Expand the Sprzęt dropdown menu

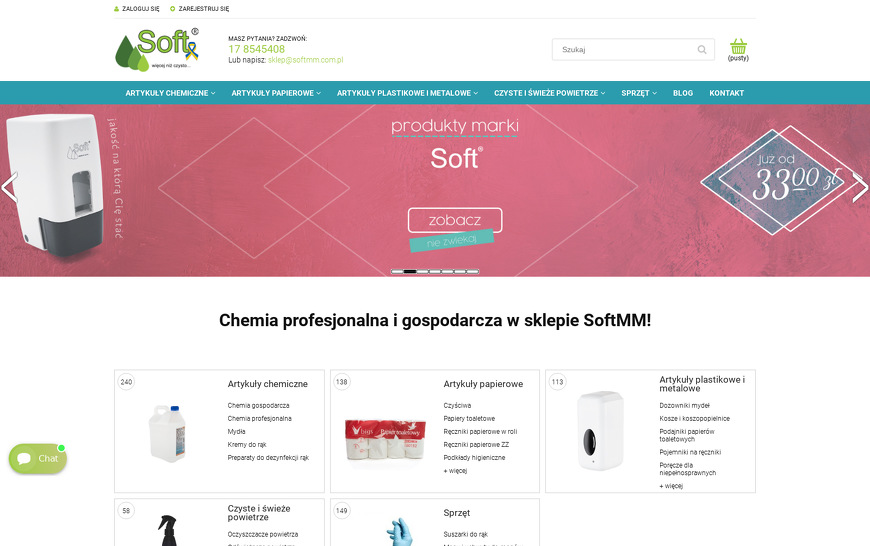[x=639, y=93]
